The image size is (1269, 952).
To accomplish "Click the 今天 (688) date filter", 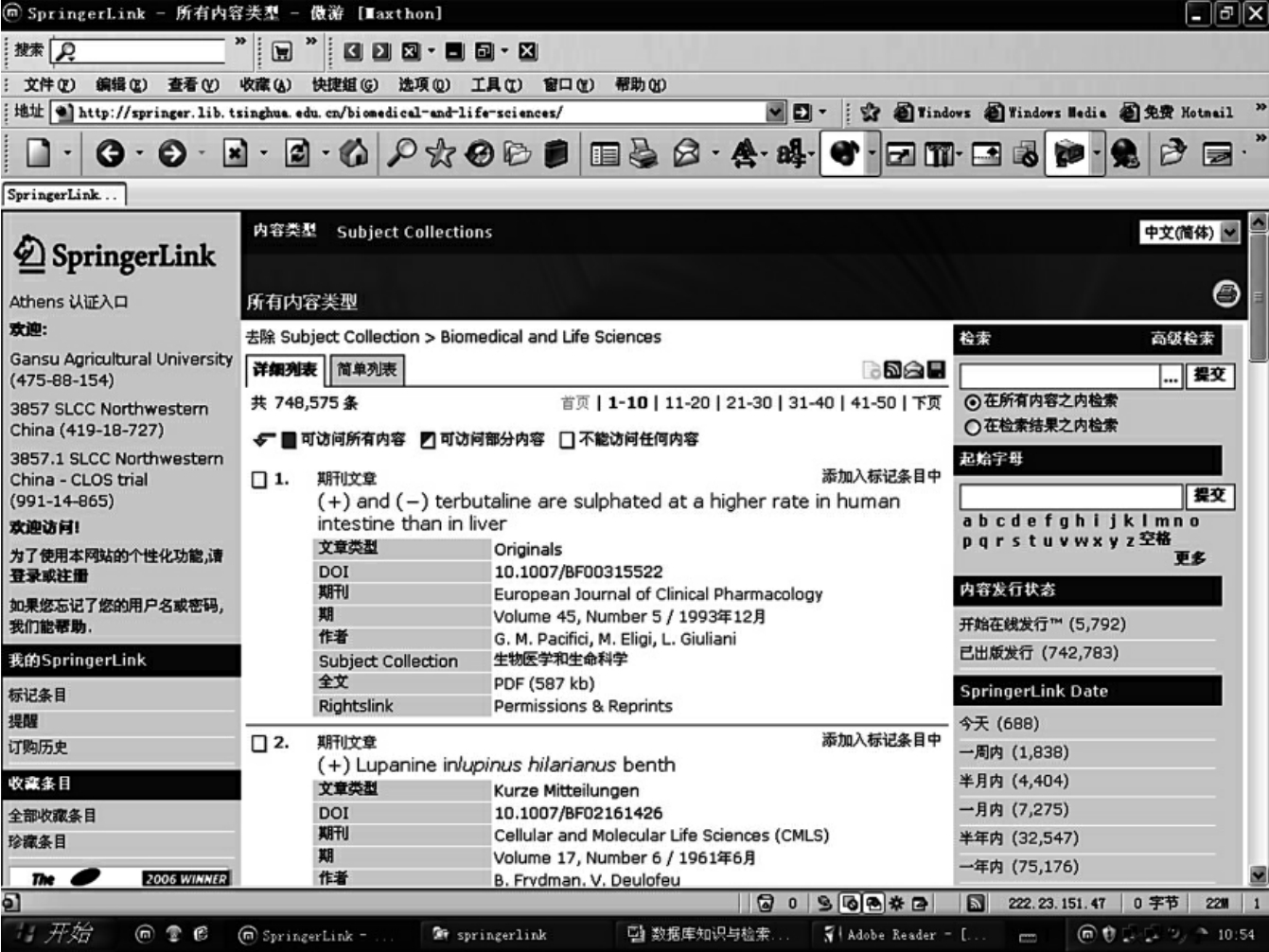I will tap(999, 724).
